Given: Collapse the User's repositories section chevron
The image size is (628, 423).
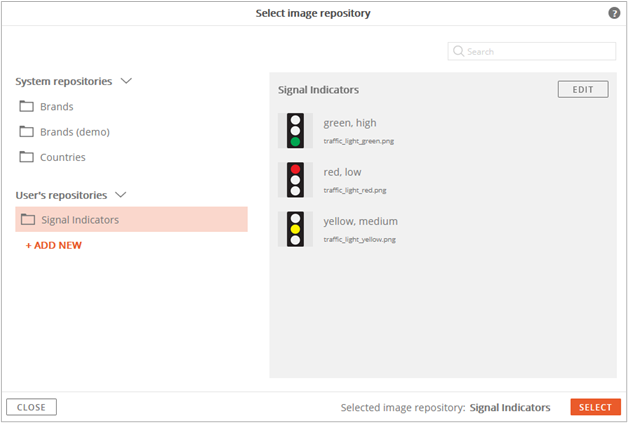Looking at the screenshot, I should [121, 195].
